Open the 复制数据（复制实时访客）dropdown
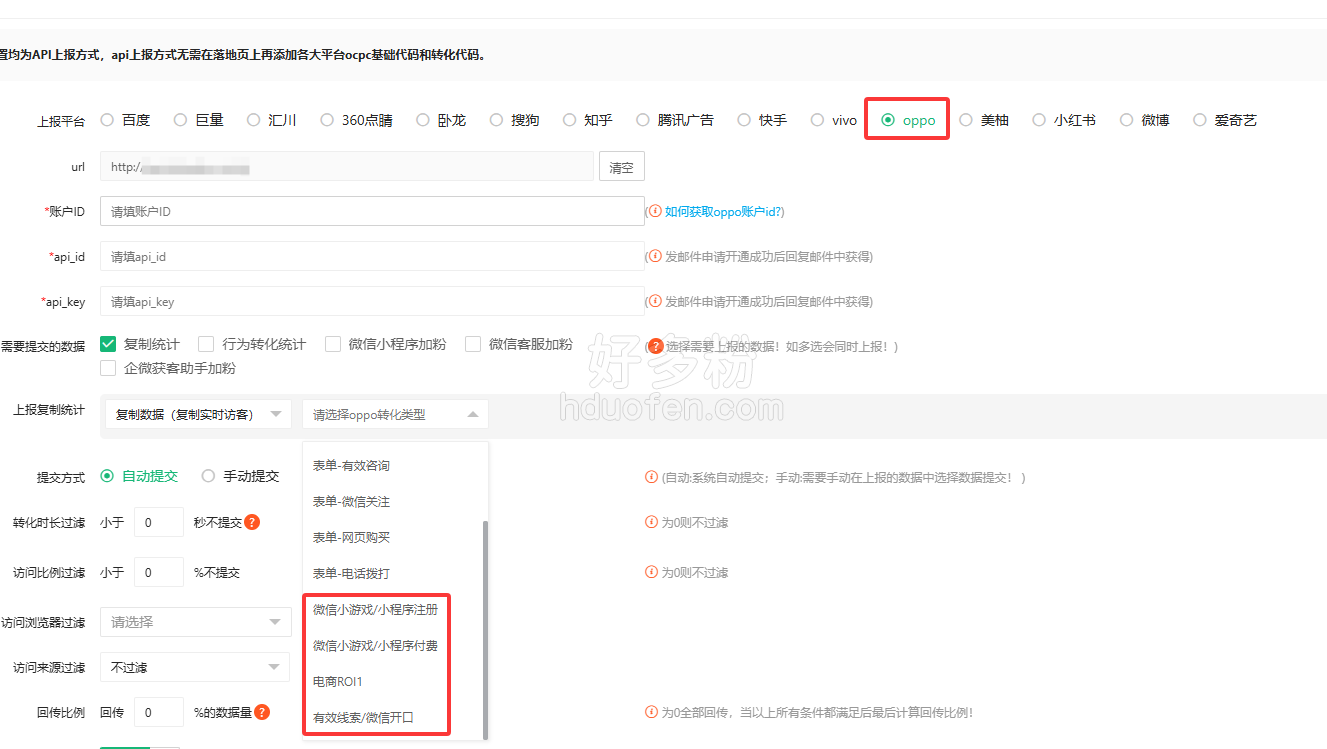This screenshot has height=749, width=1327. click(x=197, y=414)
